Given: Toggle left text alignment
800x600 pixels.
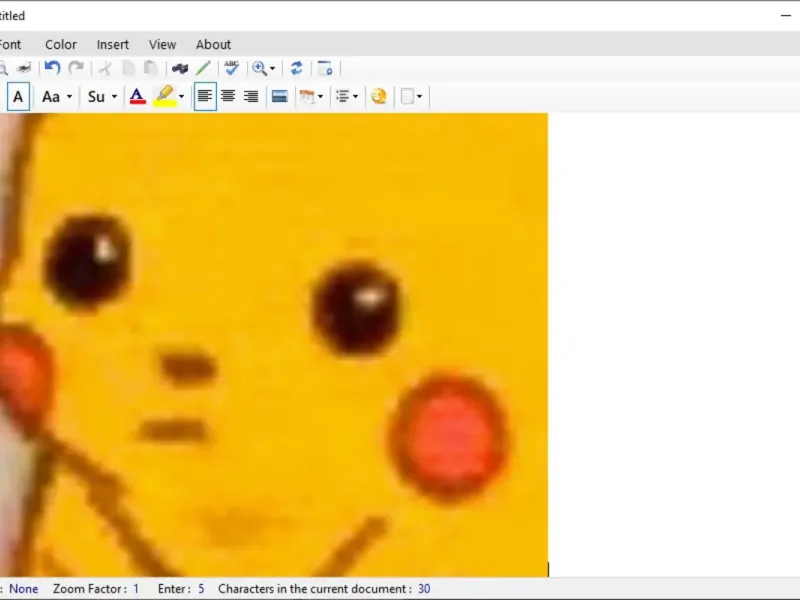Looking at the screenshot, I should click(x=205, y=97).
